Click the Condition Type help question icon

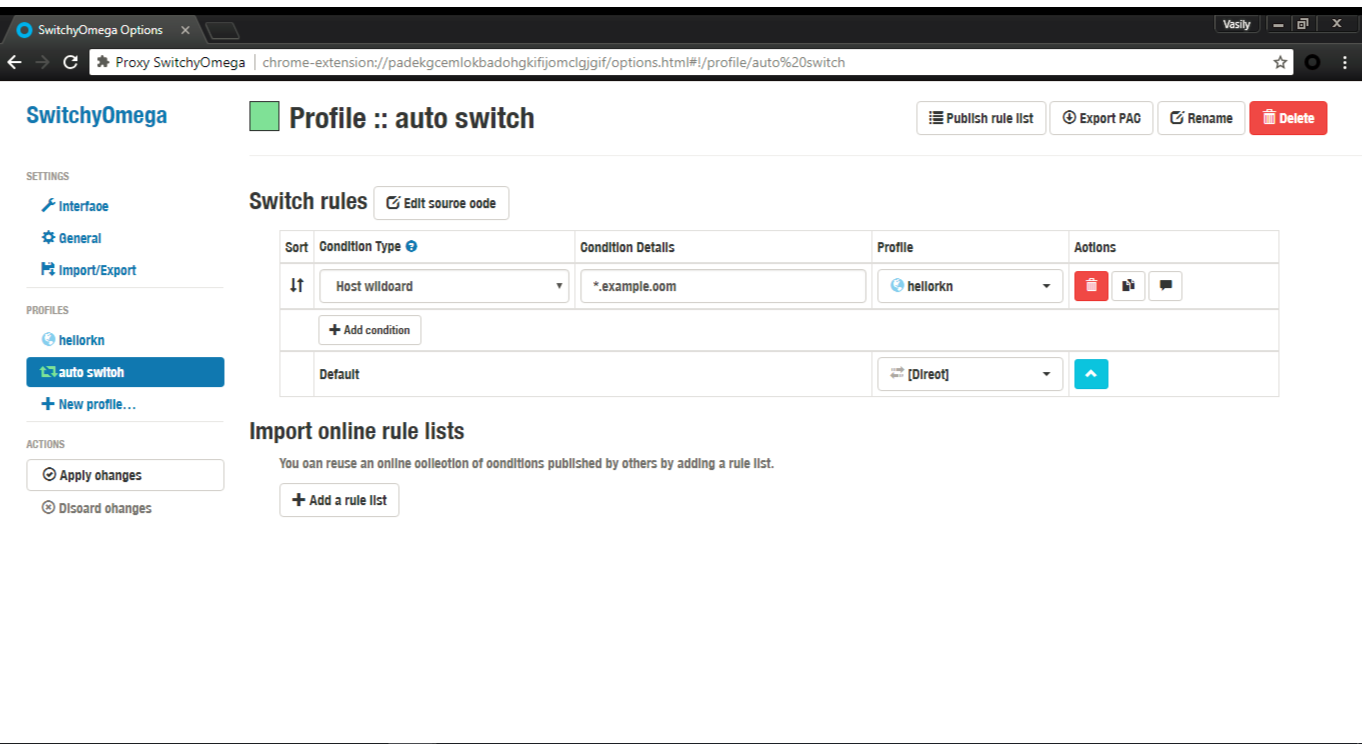point(411,247)
